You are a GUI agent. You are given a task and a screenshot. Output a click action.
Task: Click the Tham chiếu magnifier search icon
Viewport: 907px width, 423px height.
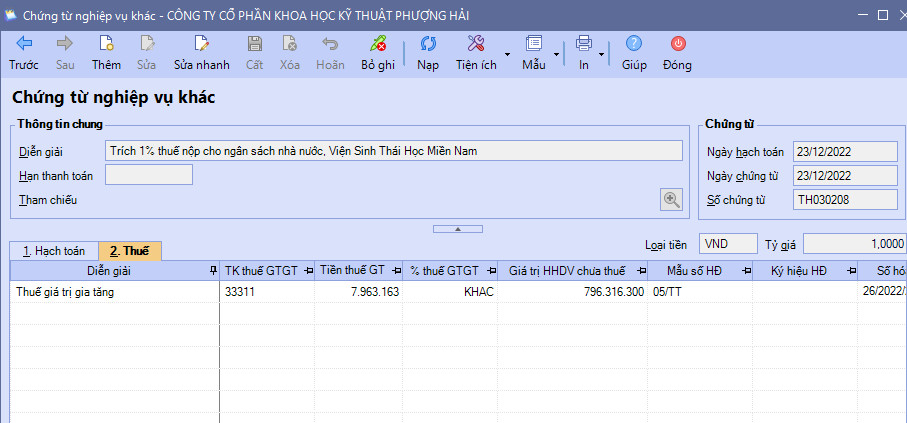672,200
